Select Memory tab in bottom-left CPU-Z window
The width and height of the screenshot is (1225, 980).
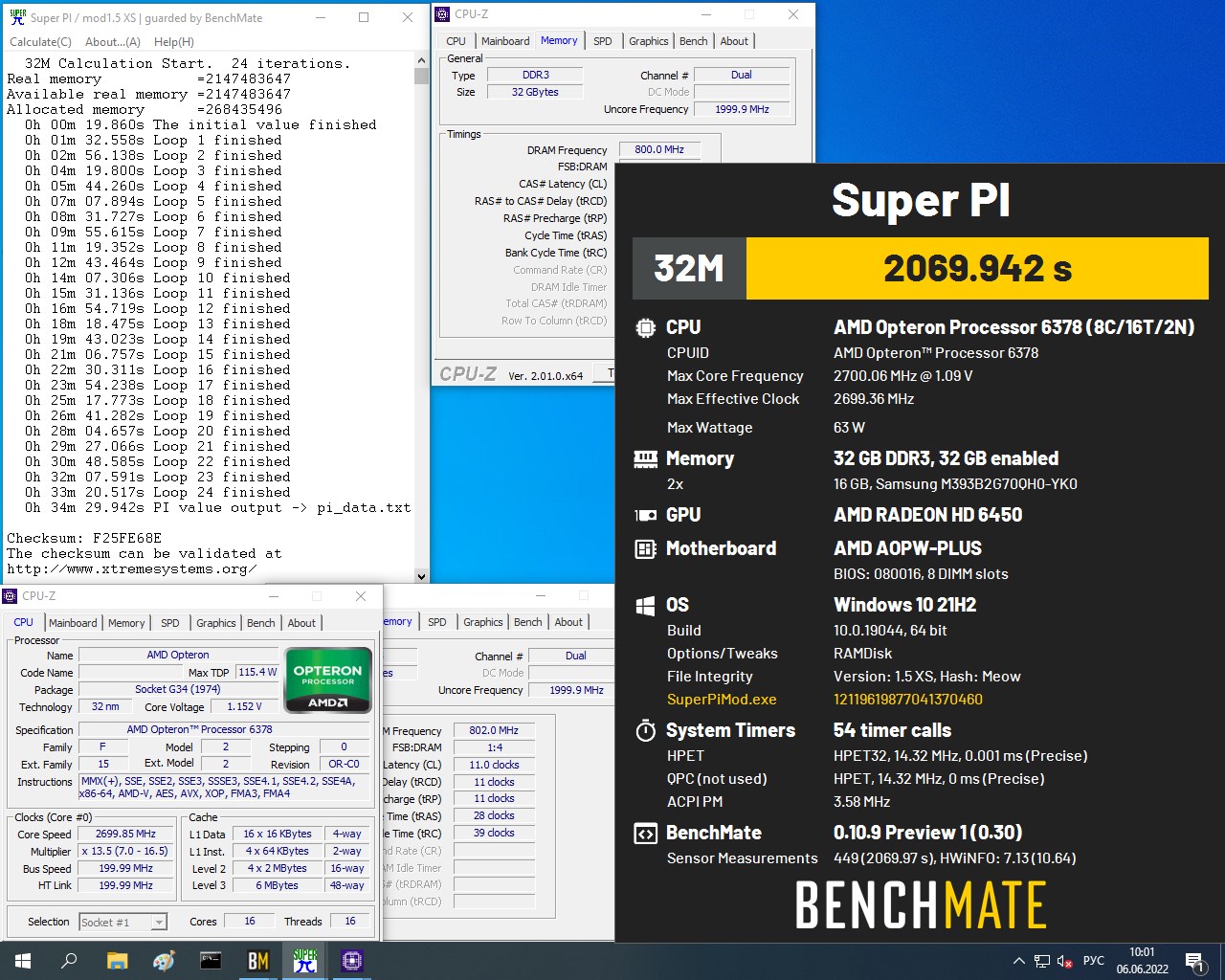coord(126,623)
